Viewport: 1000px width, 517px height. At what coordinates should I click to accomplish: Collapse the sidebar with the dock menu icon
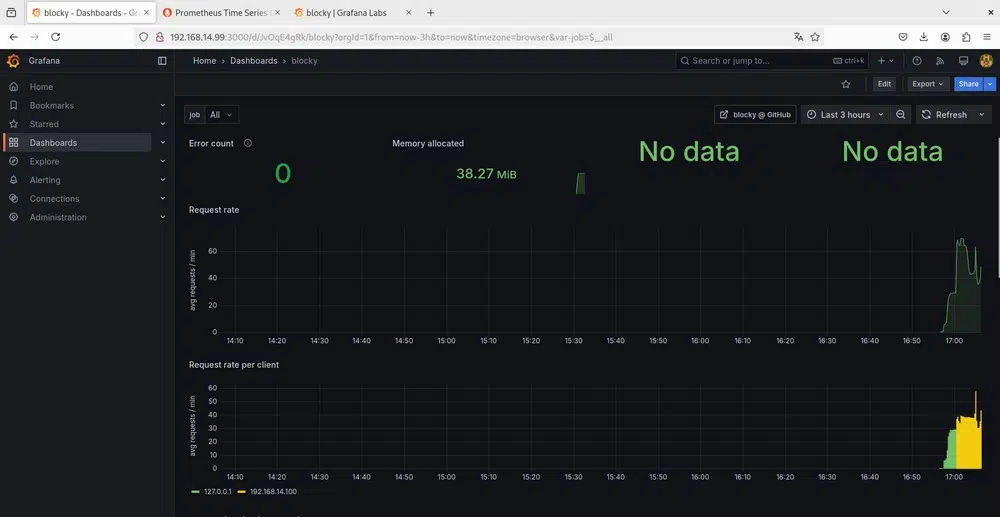pos(162,61)
